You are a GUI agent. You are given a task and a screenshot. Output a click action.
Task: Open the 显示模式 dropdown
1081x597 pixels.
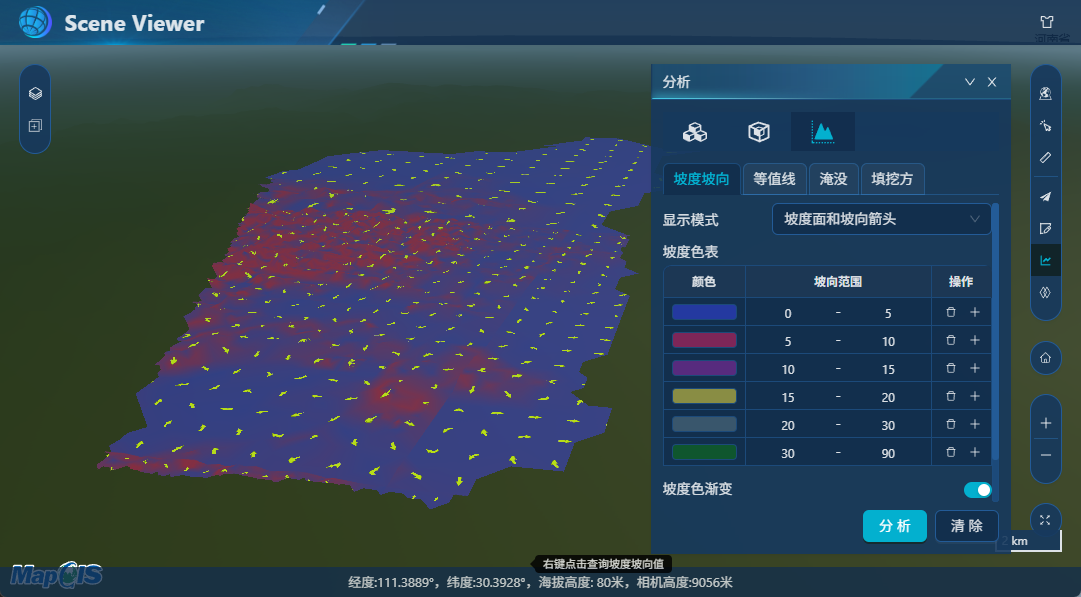point(881,219)
